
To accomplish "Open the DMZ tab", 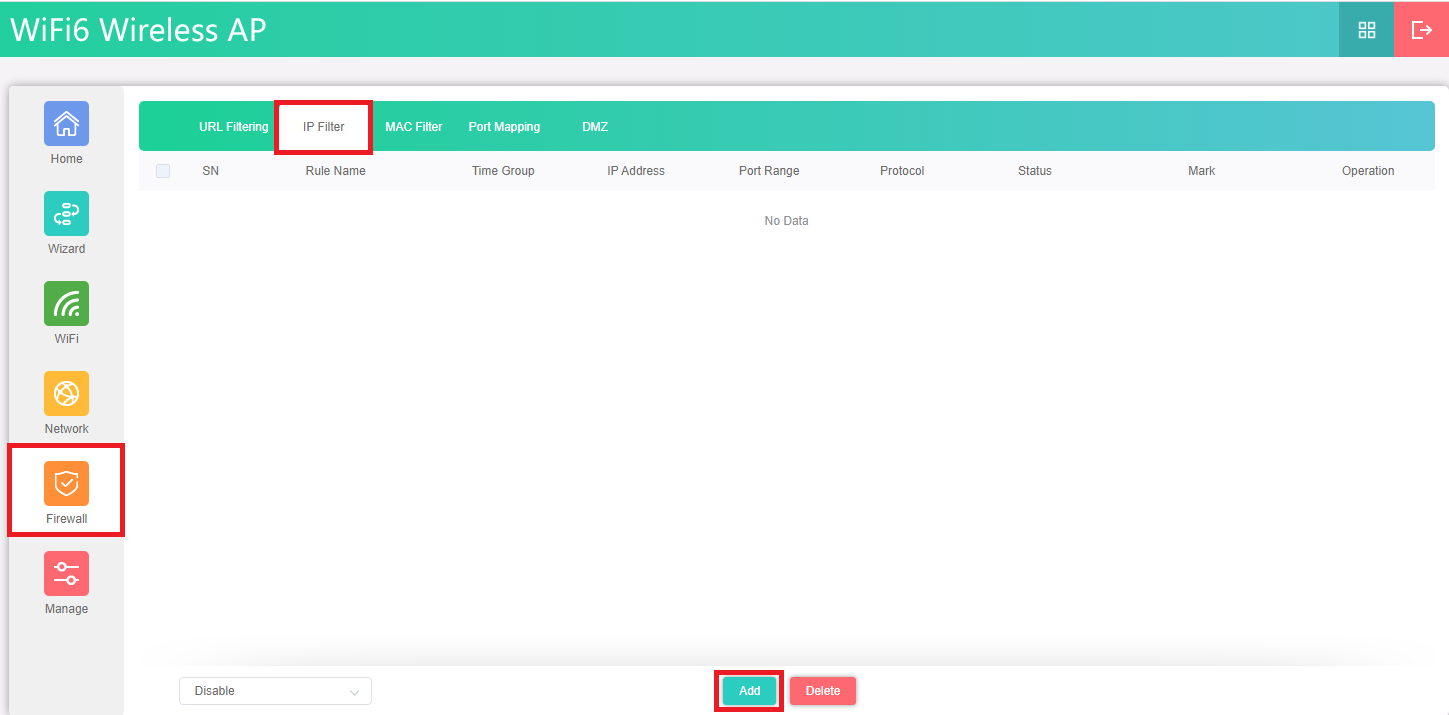I will 595,127.
